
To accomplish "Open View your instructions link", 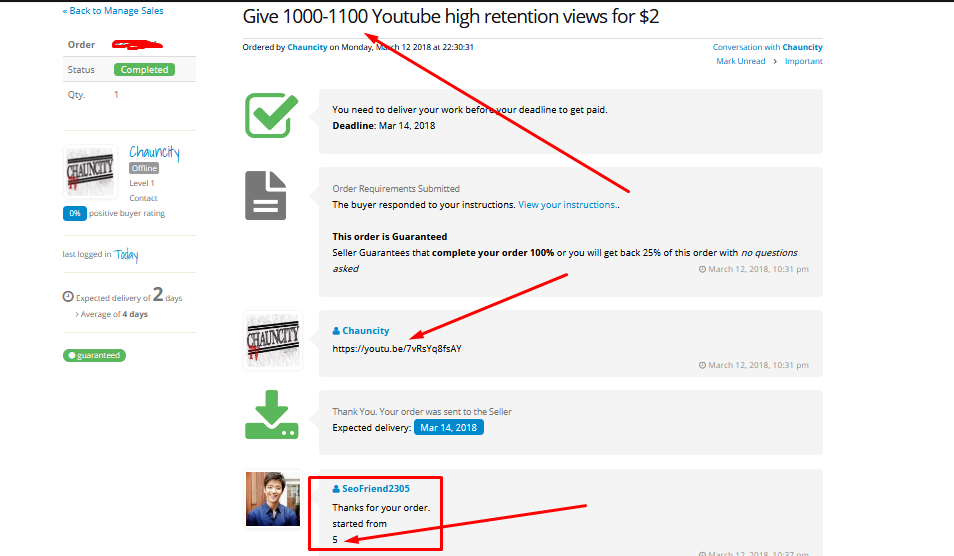I will point(566,205).
